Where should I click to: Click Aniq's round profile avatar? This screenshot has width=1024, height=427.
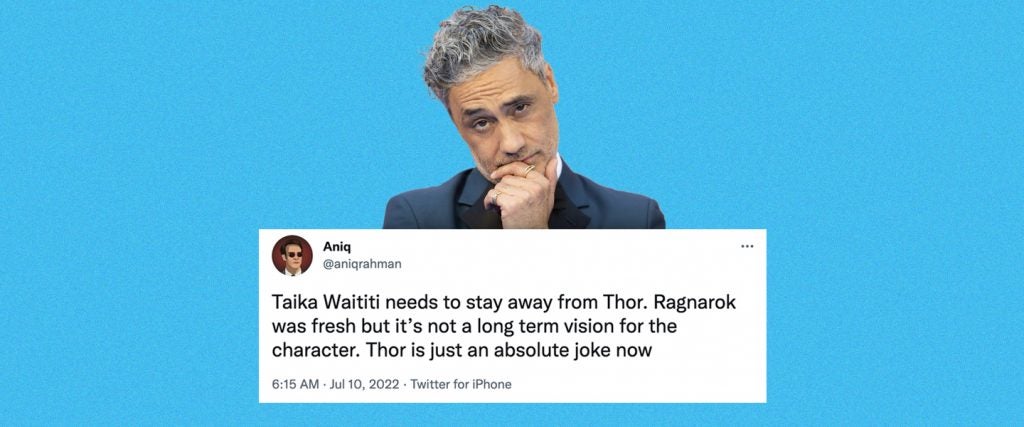pyautogui.click(x=292, y=255)
